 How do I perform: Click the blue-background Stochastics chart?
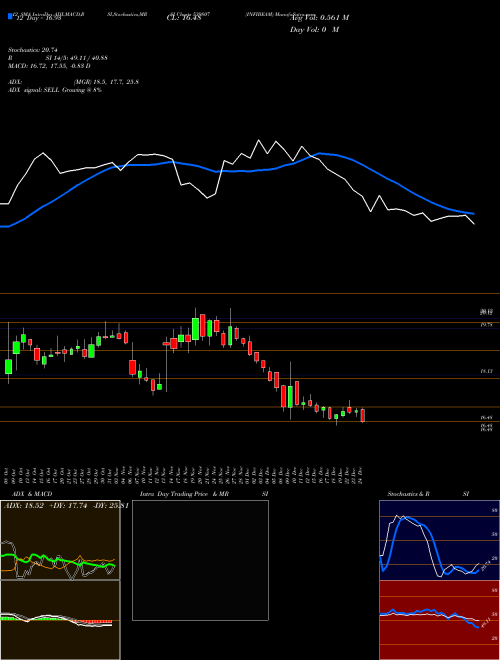(439, 540)
